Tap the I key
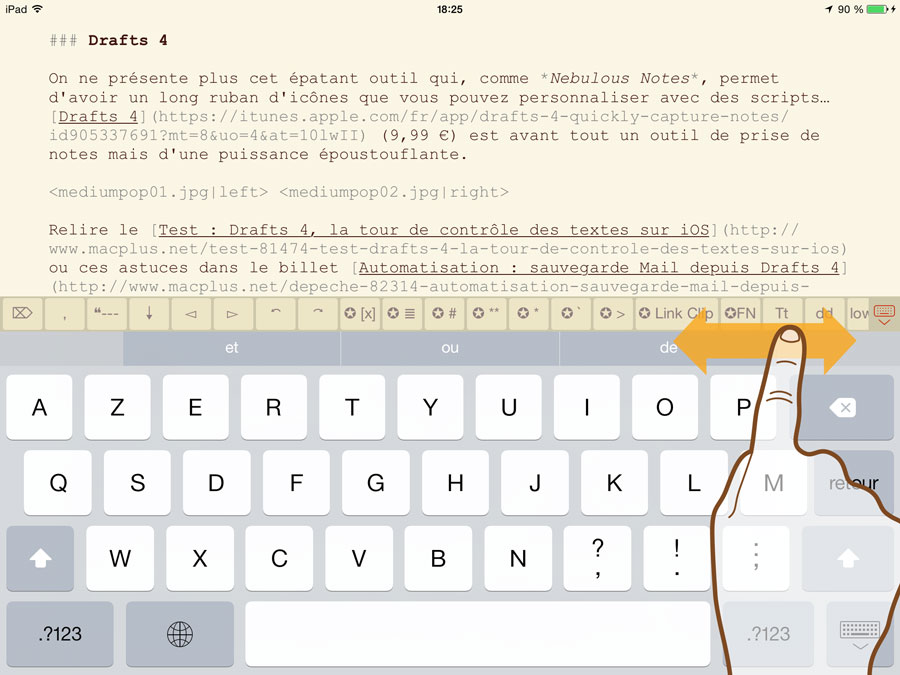900x675 pixels. 587,408
